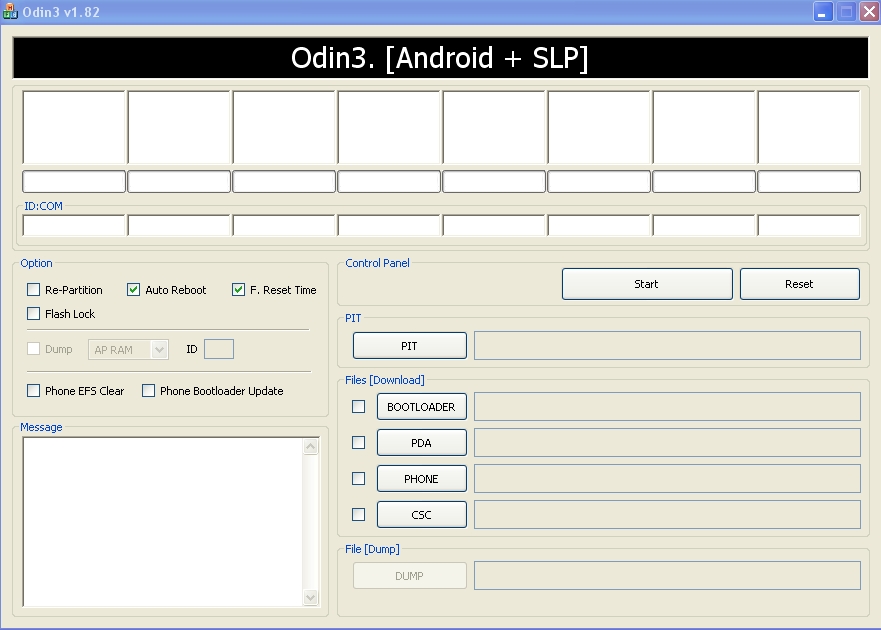
Task: Check the Phone EFS Clear option
Action: 33,390
